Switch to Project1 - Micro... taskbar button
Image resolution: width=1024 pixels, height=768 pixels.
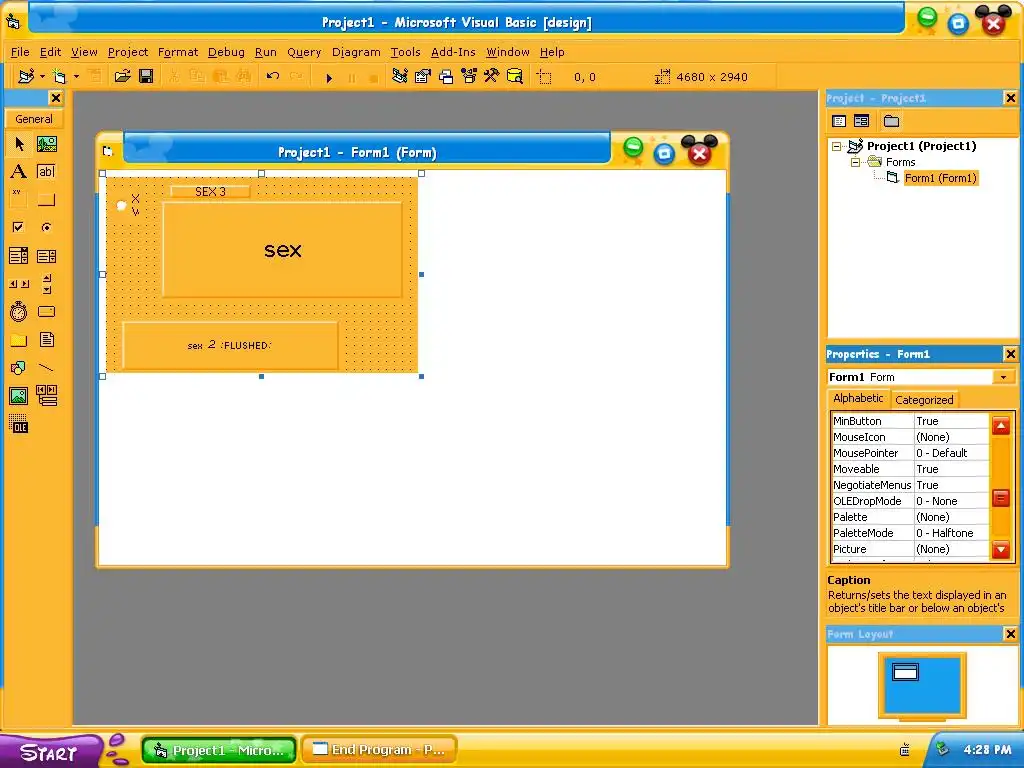point(219,750)
